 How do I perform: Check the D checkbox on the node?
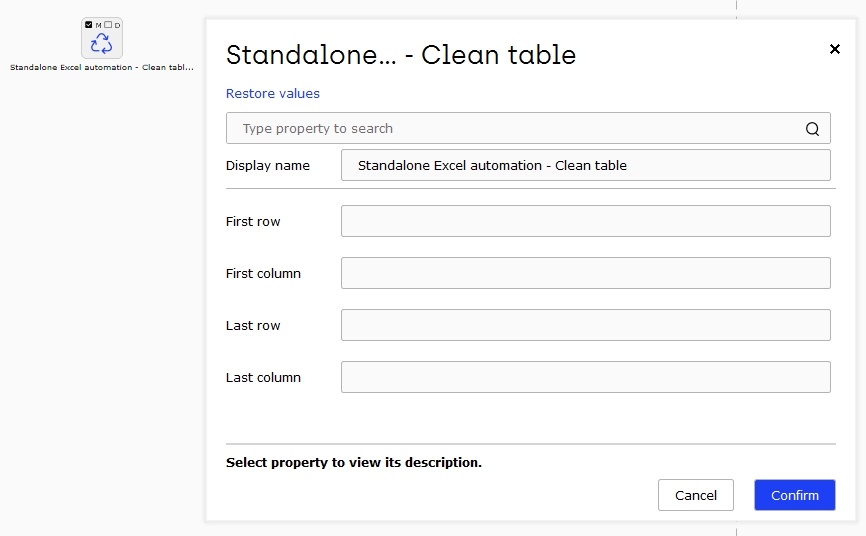[x=108, y=24]
